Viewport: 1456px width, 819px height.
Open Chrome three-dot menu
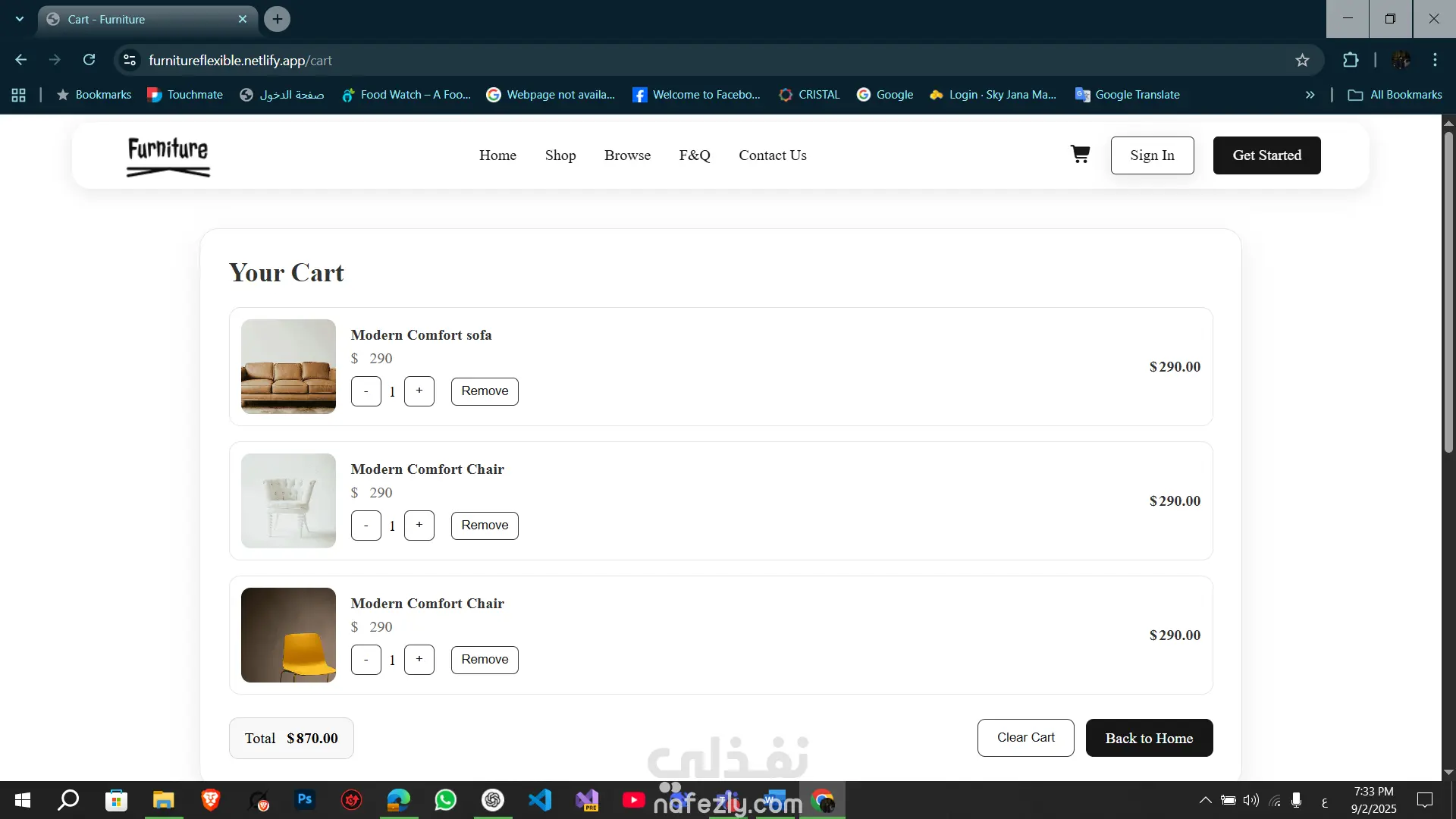coord(1435,61)
